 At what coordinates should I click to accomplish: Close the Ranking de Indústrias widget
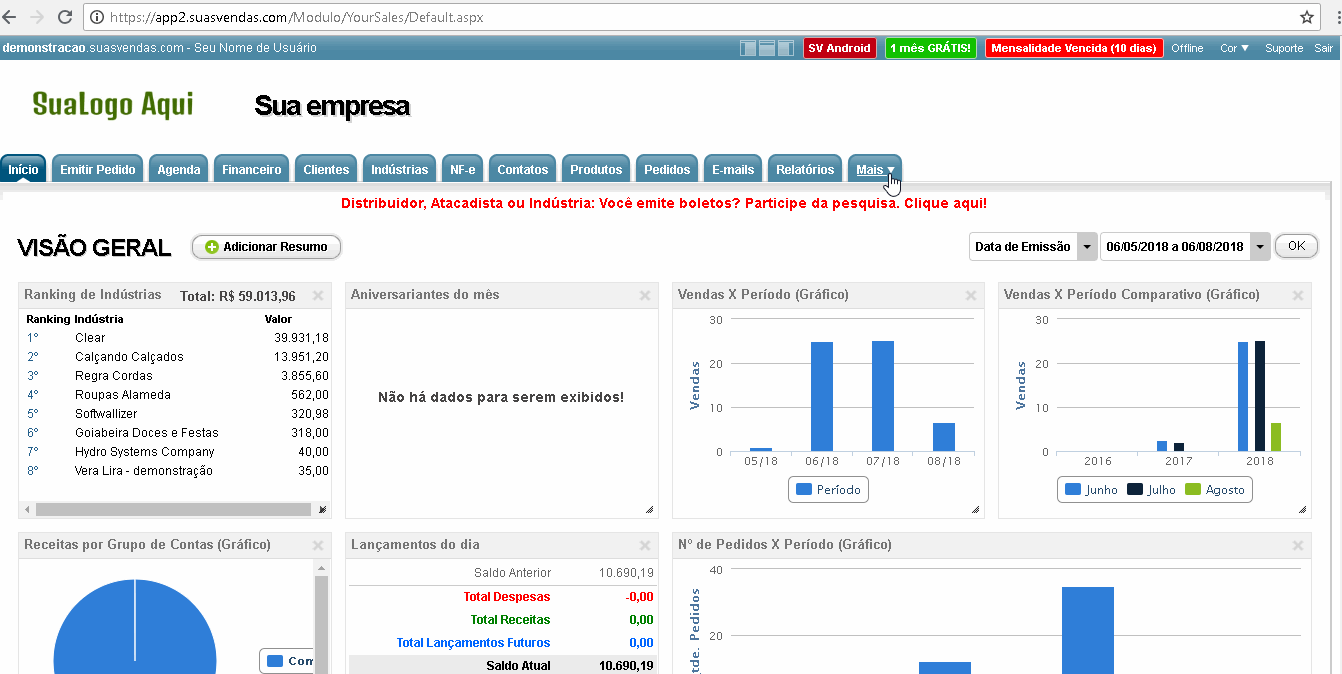pos(318,295)
